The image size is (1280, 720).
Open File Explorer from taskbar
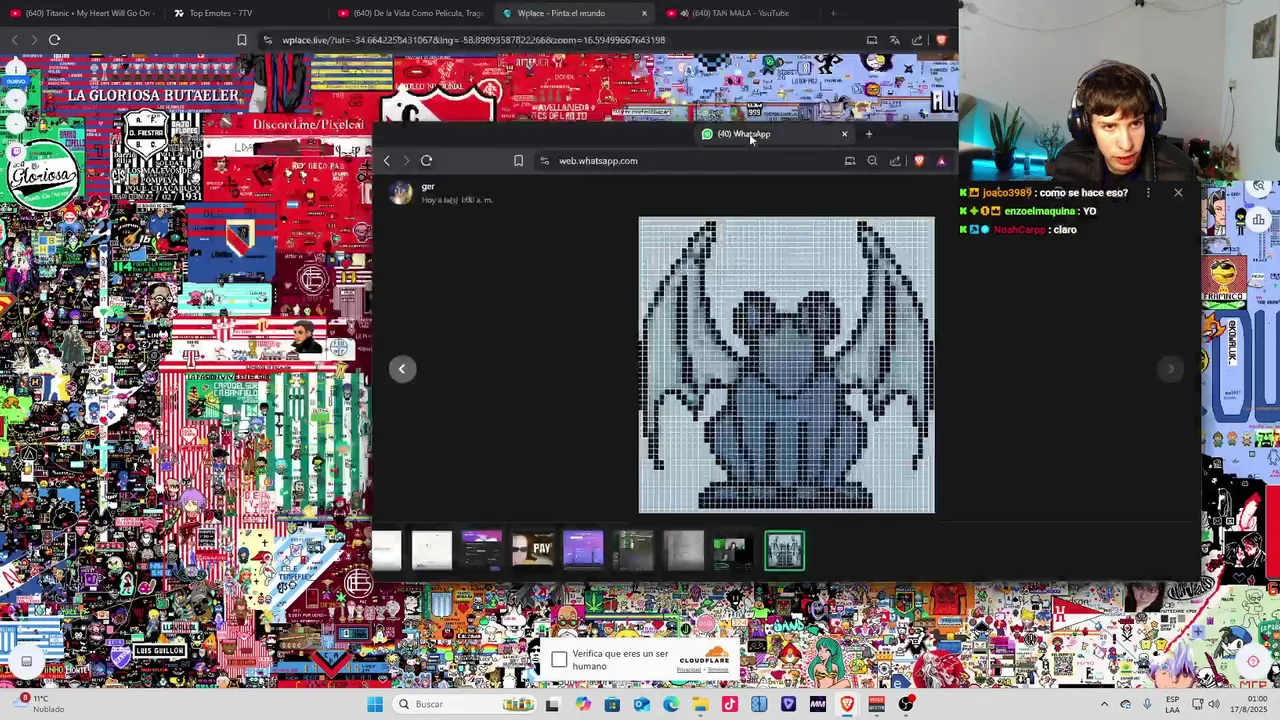pos(700,704)
